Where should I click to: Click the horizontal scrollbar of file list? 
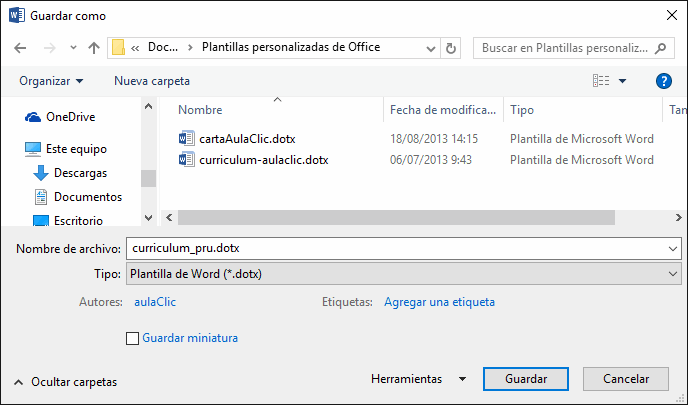pyautogui.click(x=400, y=217)
